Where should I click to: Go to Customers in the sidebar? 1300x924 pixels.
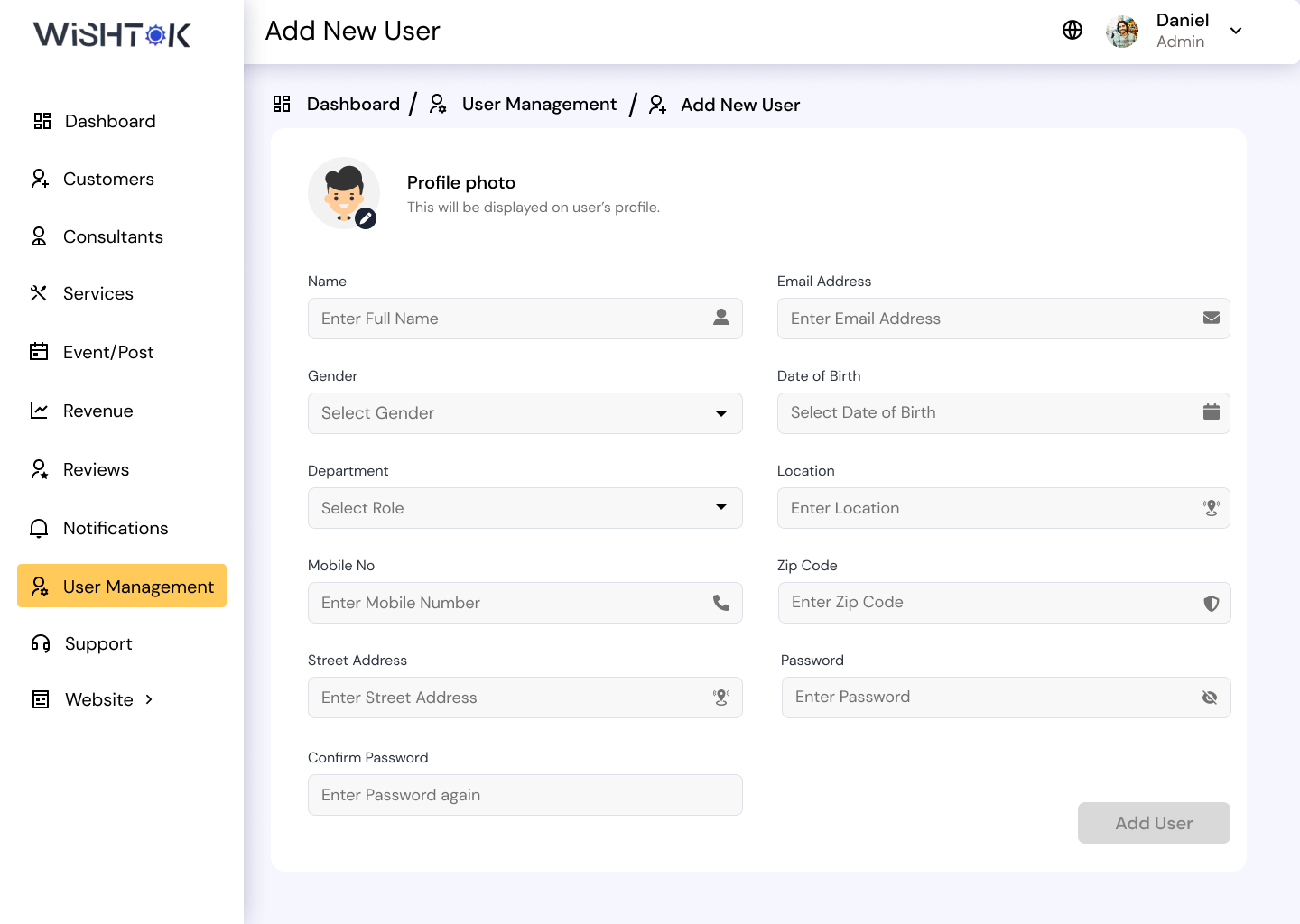click(x=108, y=179)
